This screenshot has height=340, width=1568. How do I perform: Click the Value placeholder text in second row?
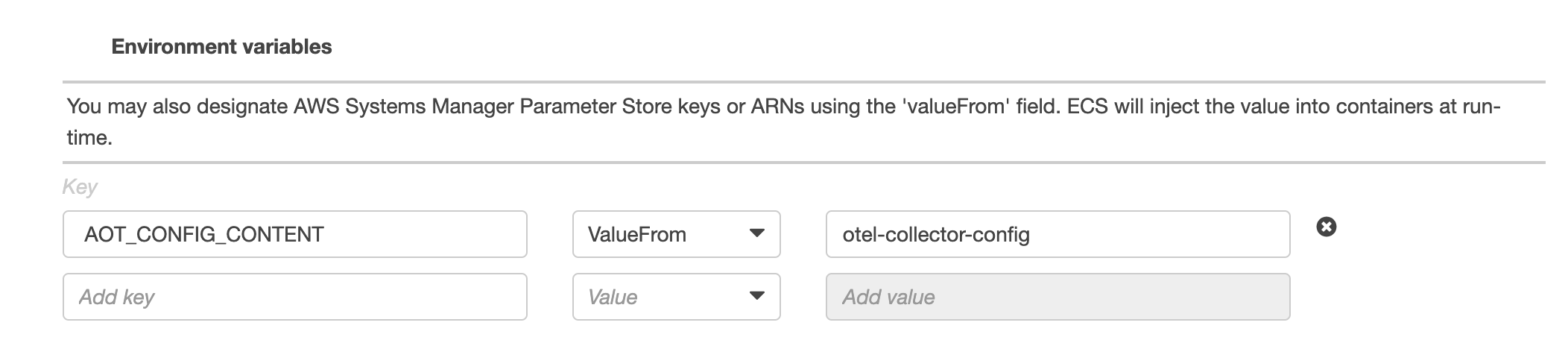[x=612, y=297]
